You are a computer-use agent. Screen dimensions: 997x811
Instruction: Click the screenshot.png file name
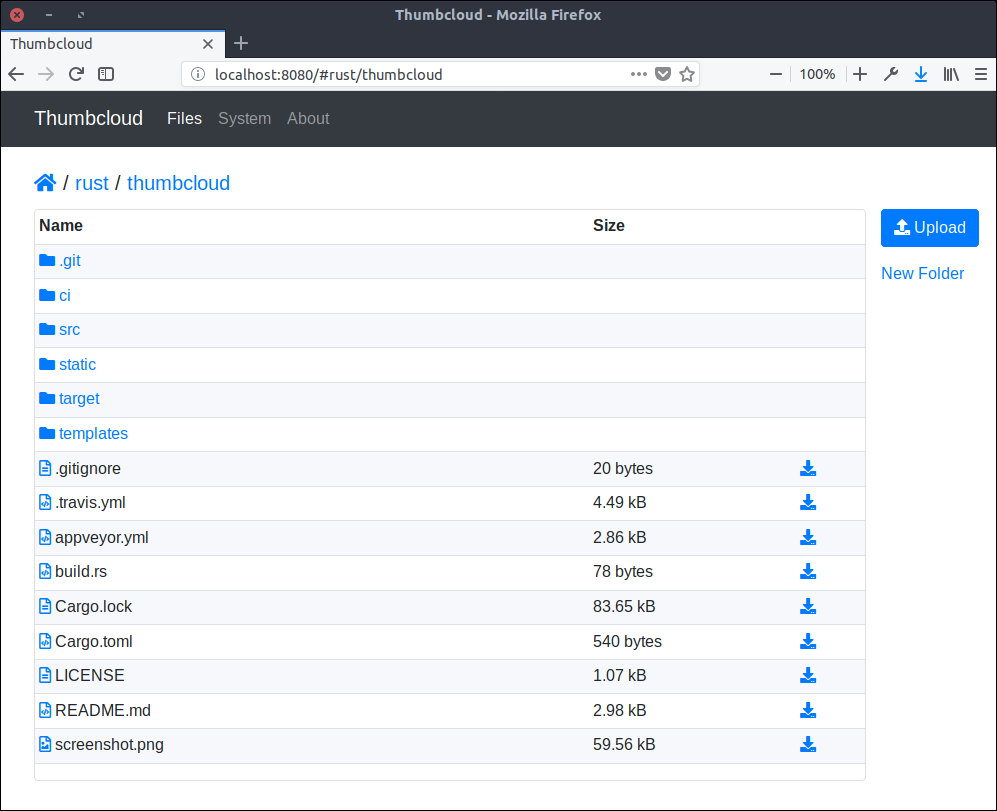pyautogui.click(x=109, y=744)
